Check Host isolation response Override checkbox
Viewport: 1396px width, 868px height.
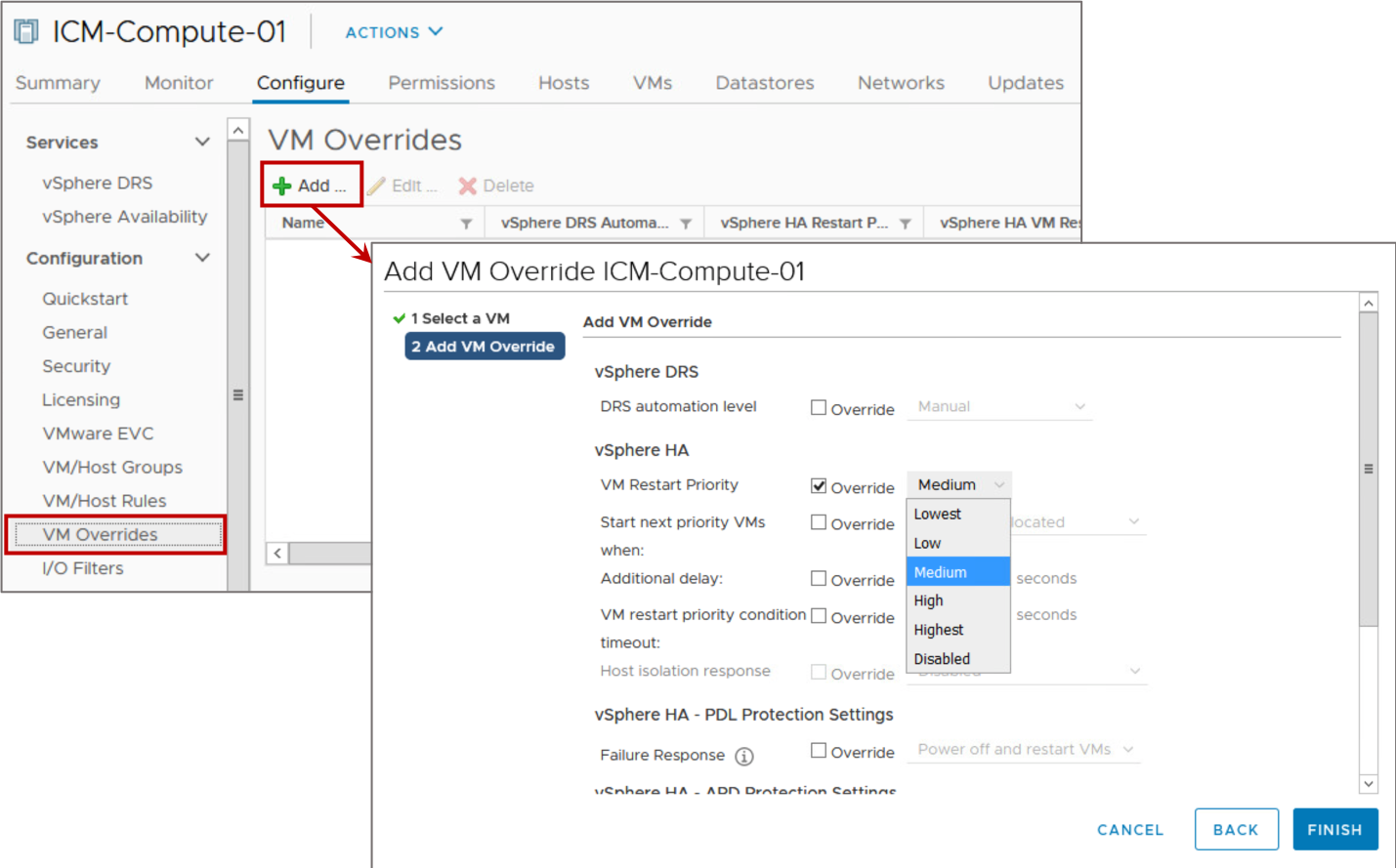coord(819,672)
